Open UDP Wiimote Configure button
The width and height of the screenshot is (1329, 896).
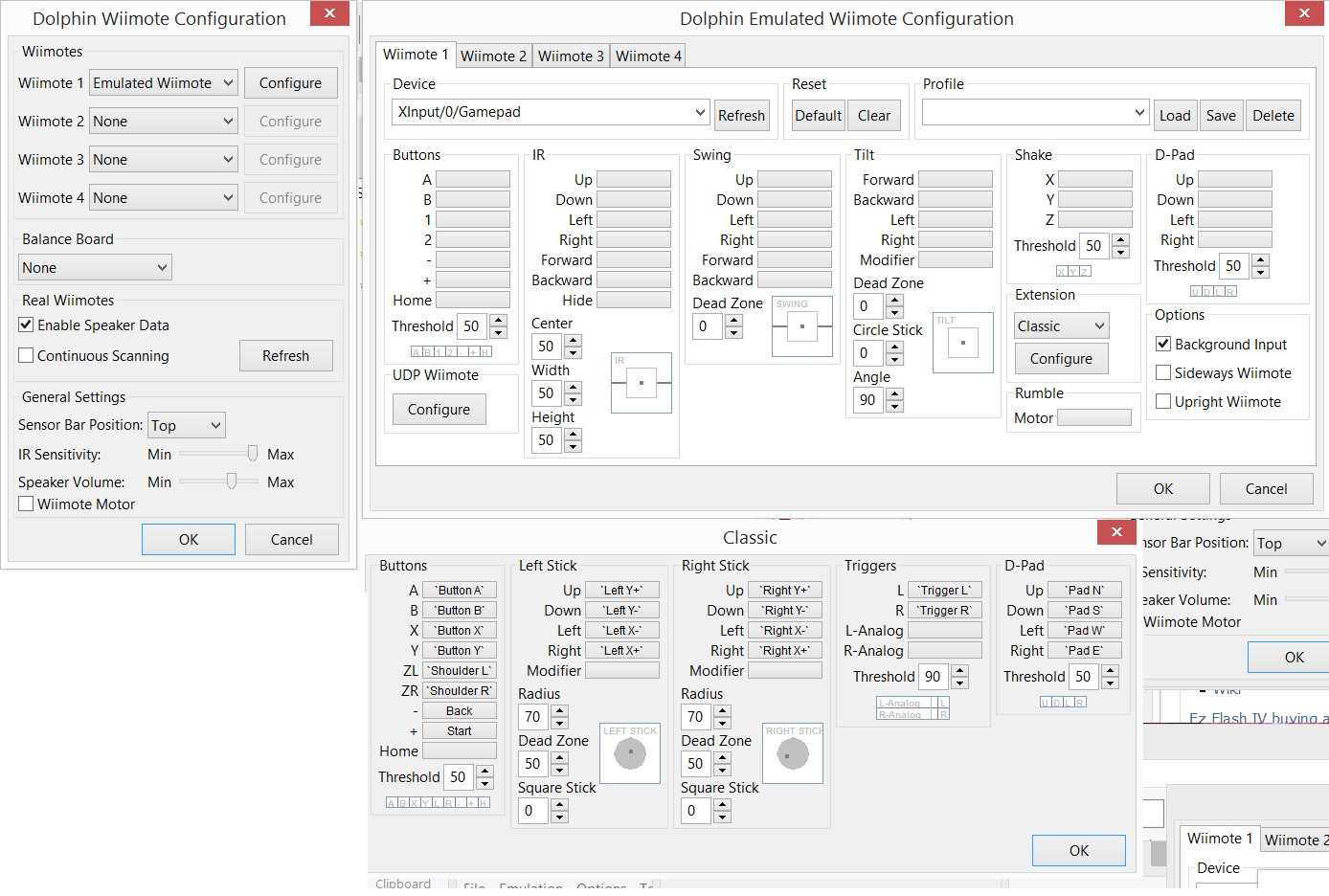pyautogui.click(x=439, y=409)
